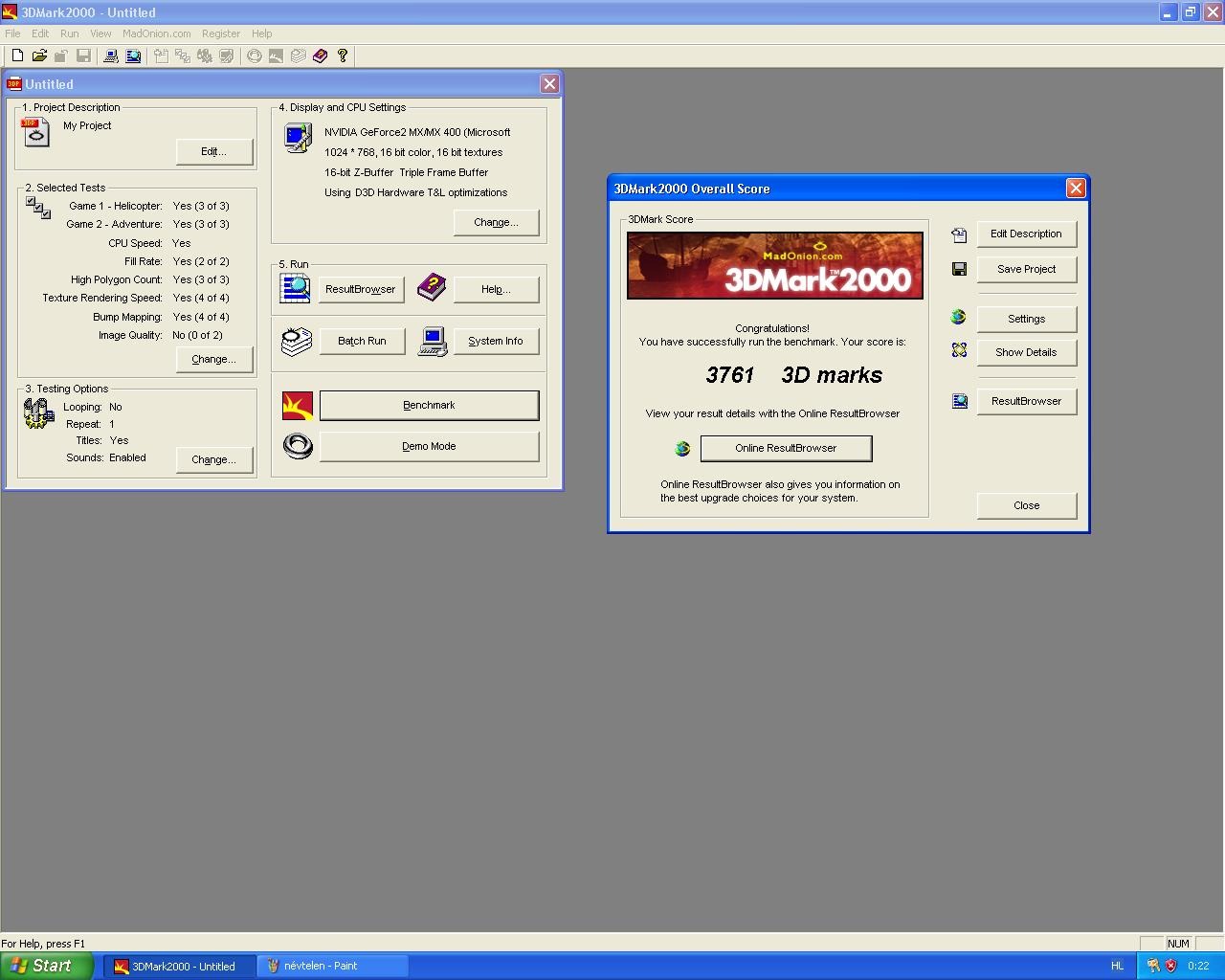The height and width of the screenshot is (980, 1225).
Task: Click the red Benchmark starburst icon
Action: coord(298,406)
